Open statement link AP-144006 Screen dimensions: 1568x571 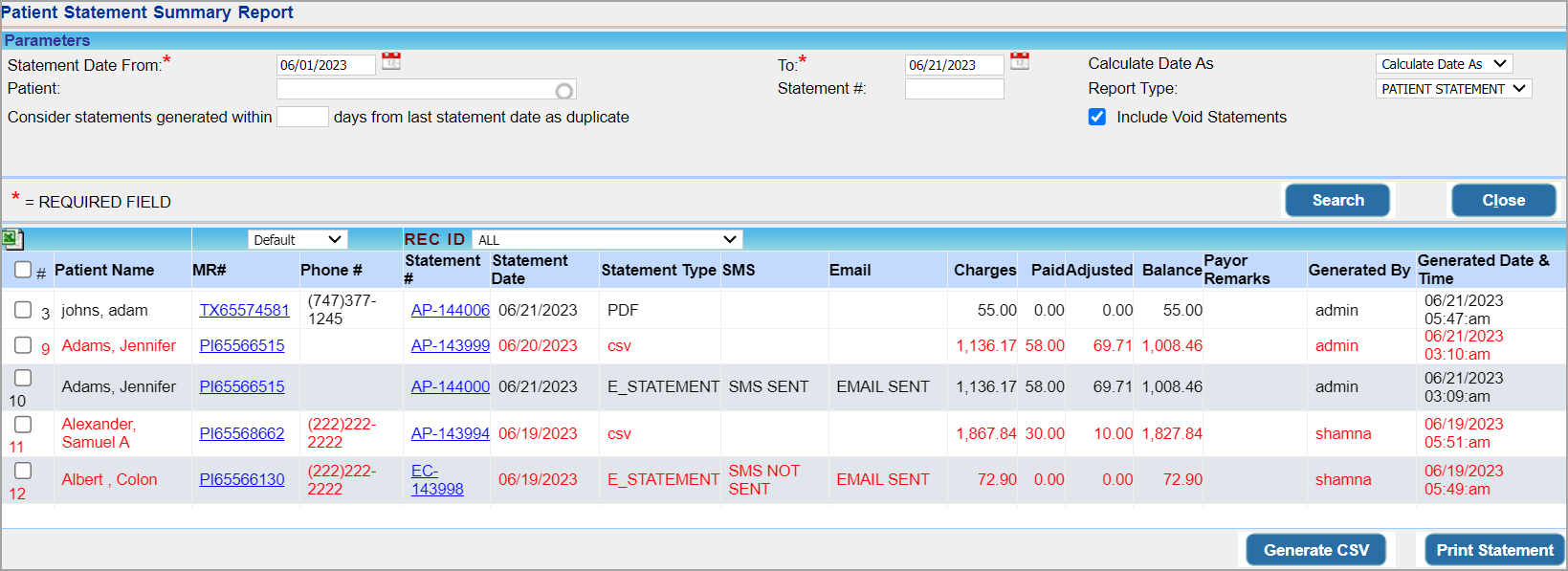[x=450, y=310]
